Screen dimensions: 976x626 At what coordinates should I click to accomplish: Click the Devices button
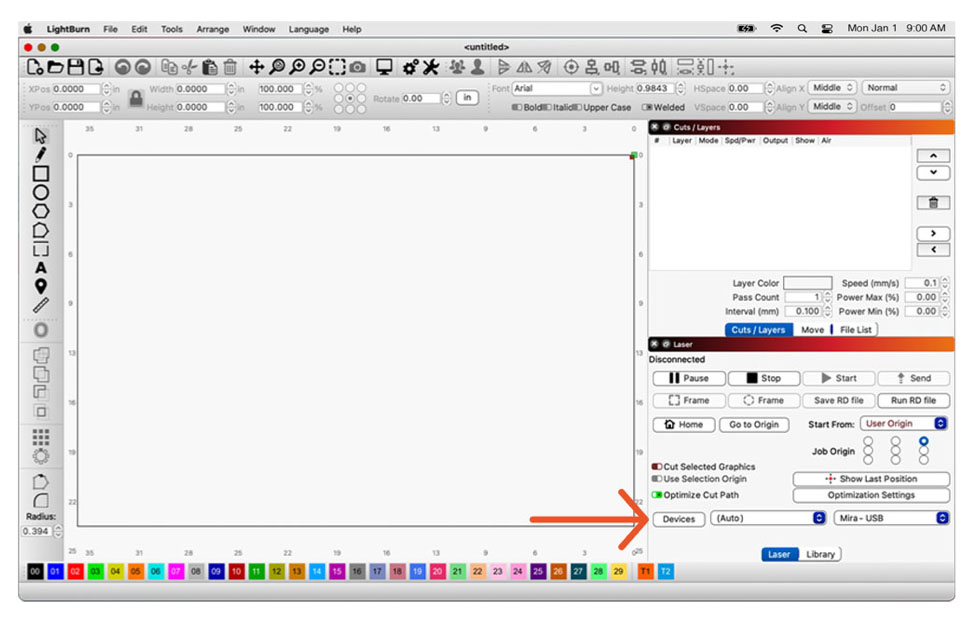coord(678,519)
